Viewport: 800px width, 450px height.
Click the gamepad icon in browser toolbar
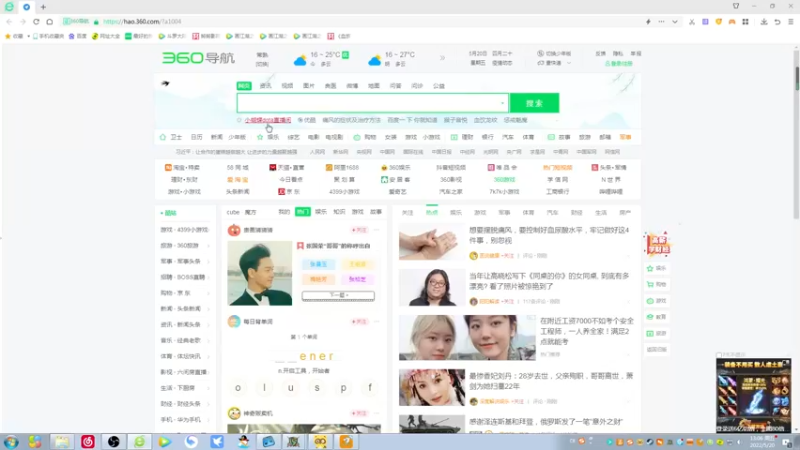point(732,21)
